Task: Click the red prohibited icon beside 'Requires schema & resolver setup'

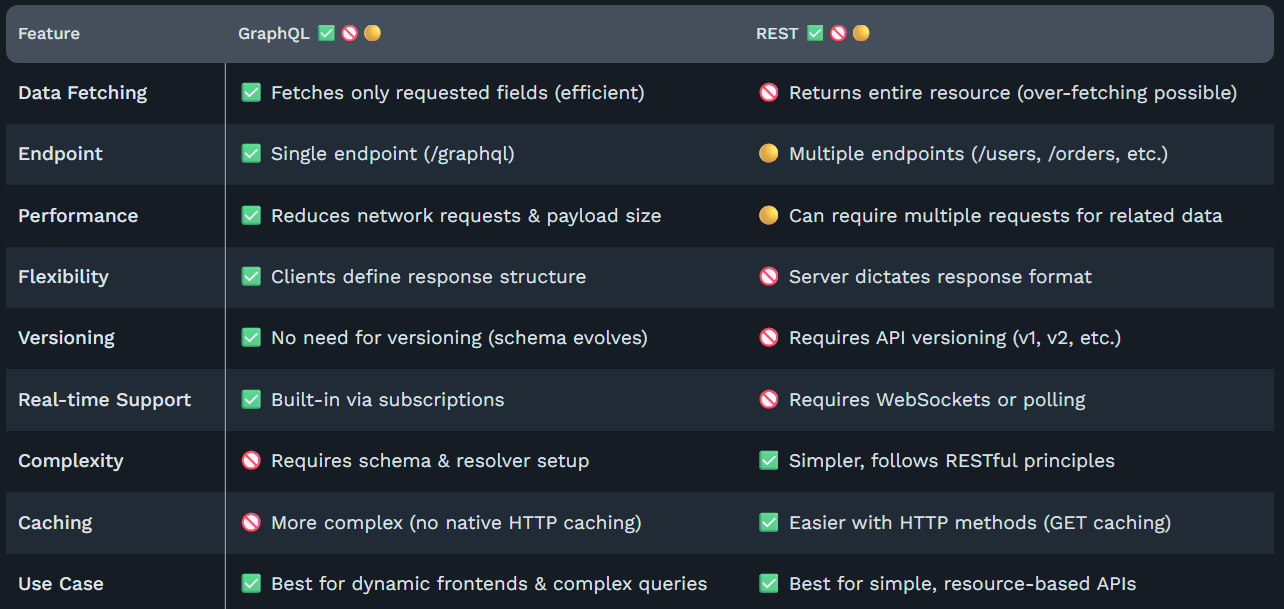Action: tap(251, 461)
